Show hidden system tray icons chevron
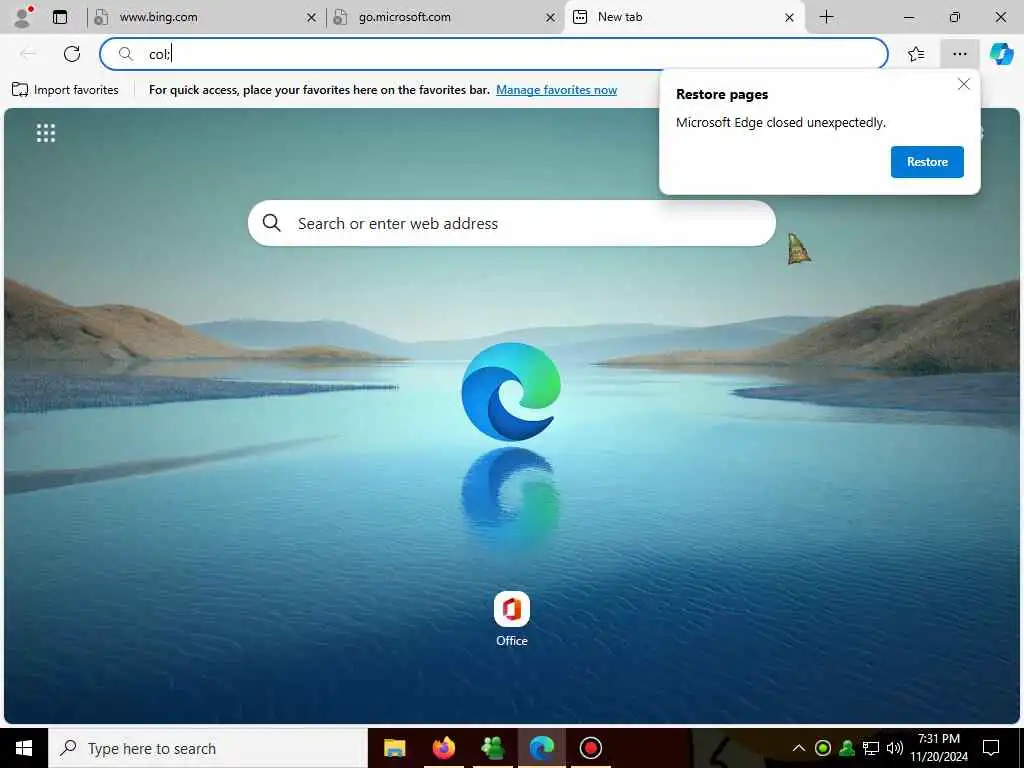Screen dimensions: 1024x768 pos(798,748)
